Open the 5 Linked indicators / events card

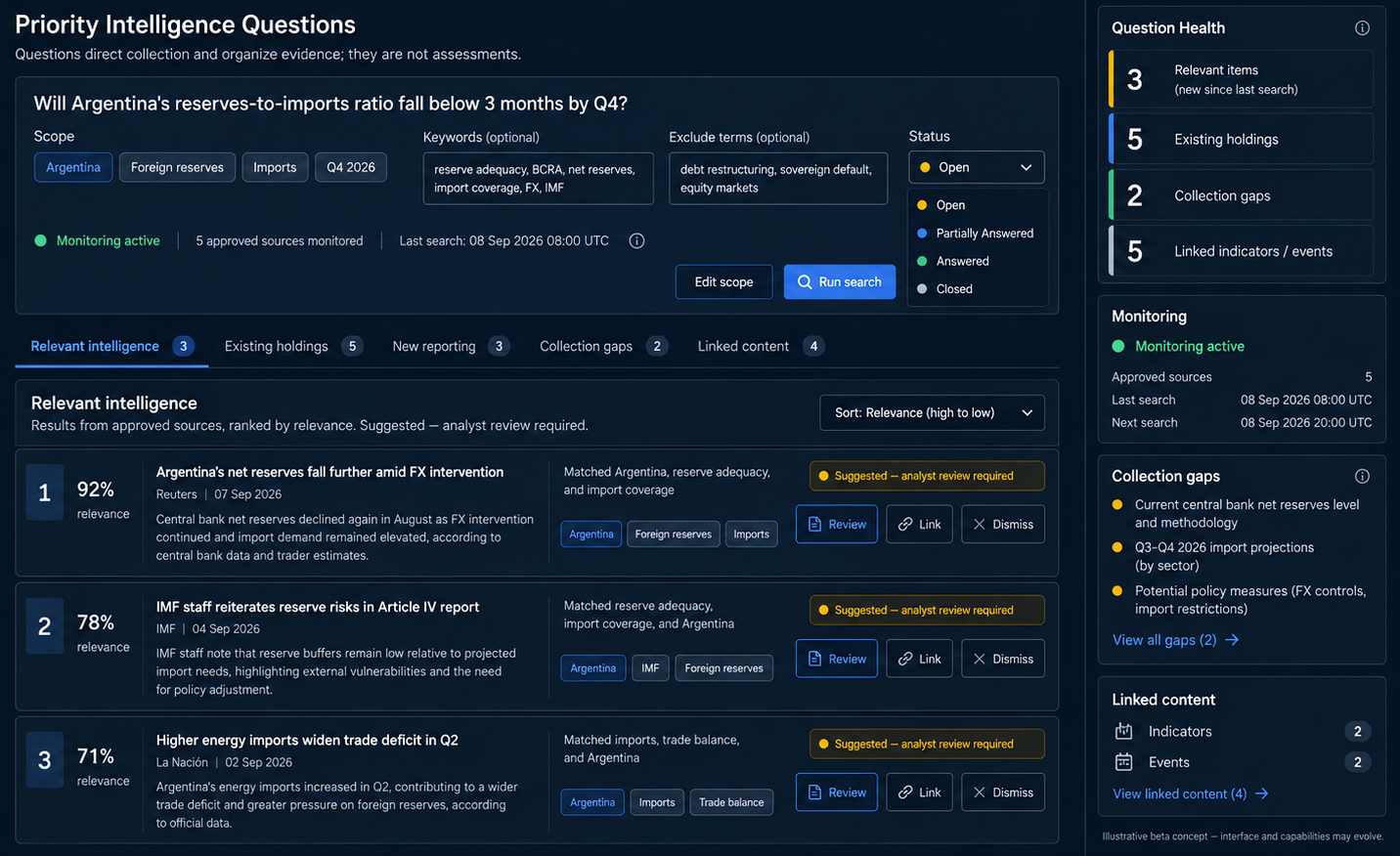click(x=1242, y=251)
